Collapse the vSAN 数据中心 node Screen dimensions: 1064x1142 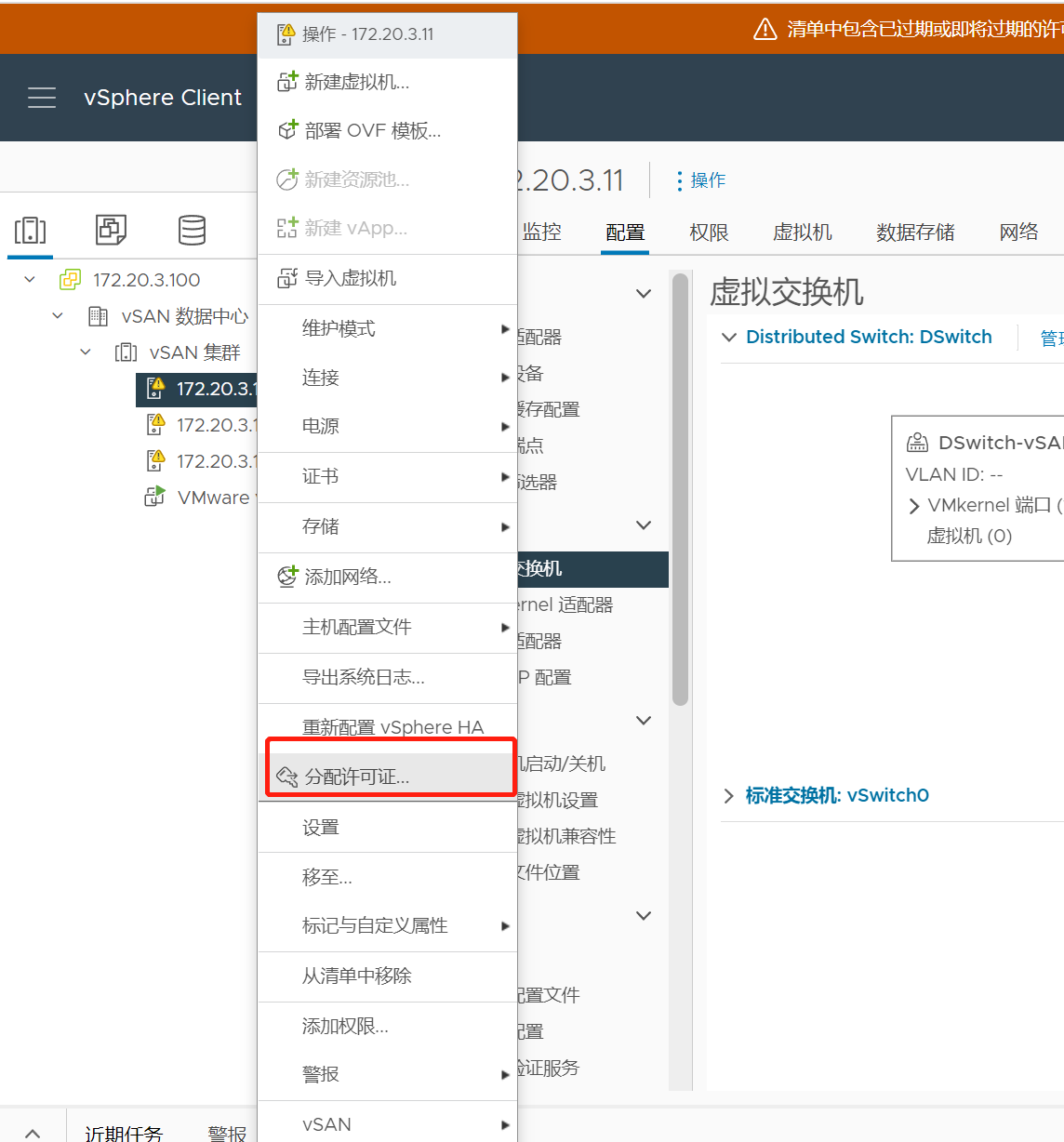point(58,315)
